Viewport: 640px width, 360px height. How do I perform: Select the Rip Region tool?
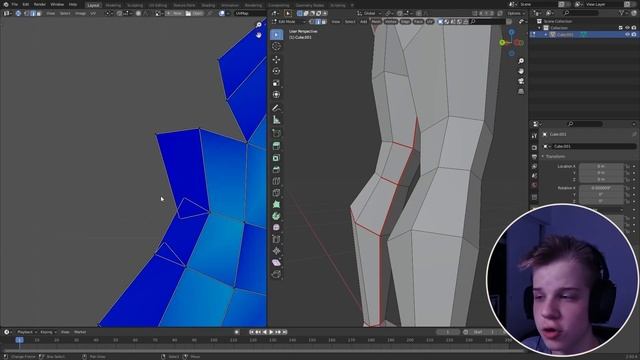click(276, 274)
